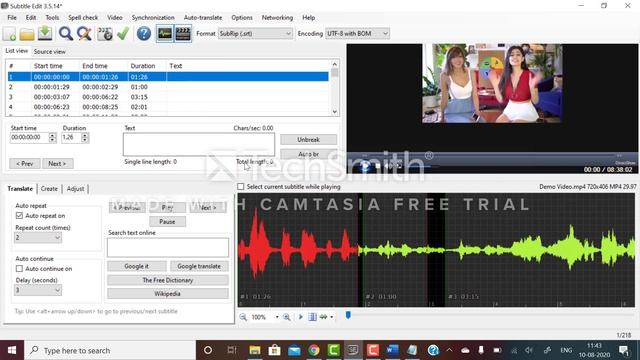Open the notification center icon
Screen dimensions: 640x360
pos(624,350)
